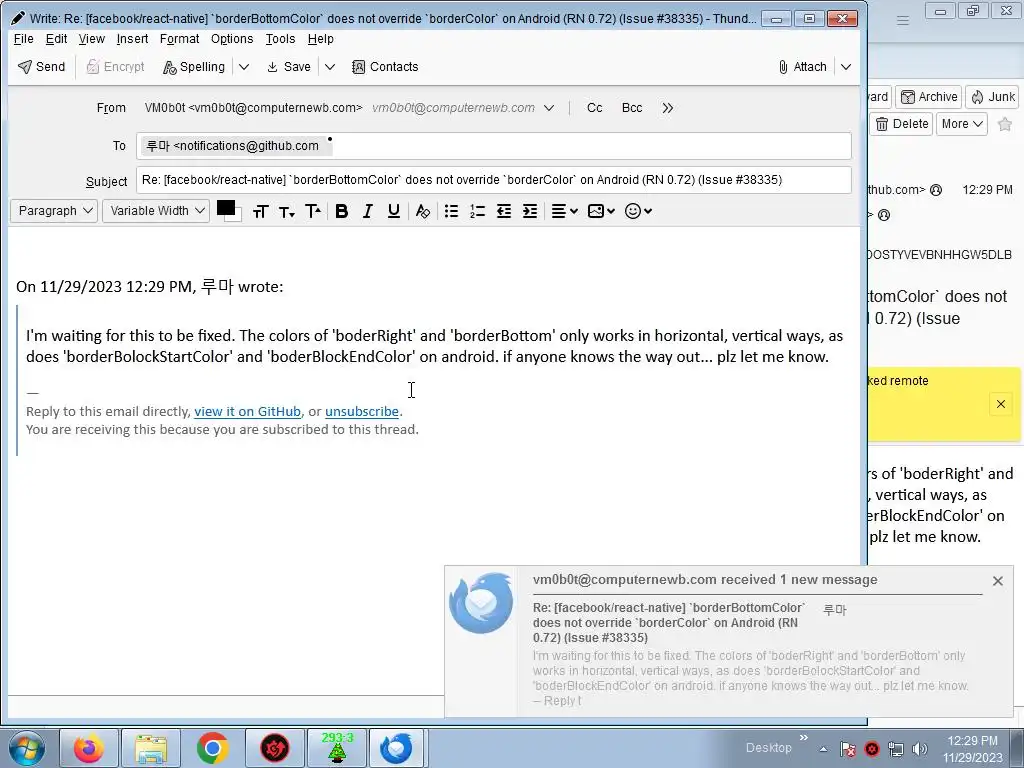This screenshot has width=1024, height=768.
Task: Save the message draft
Action: (x=289, y=67)
